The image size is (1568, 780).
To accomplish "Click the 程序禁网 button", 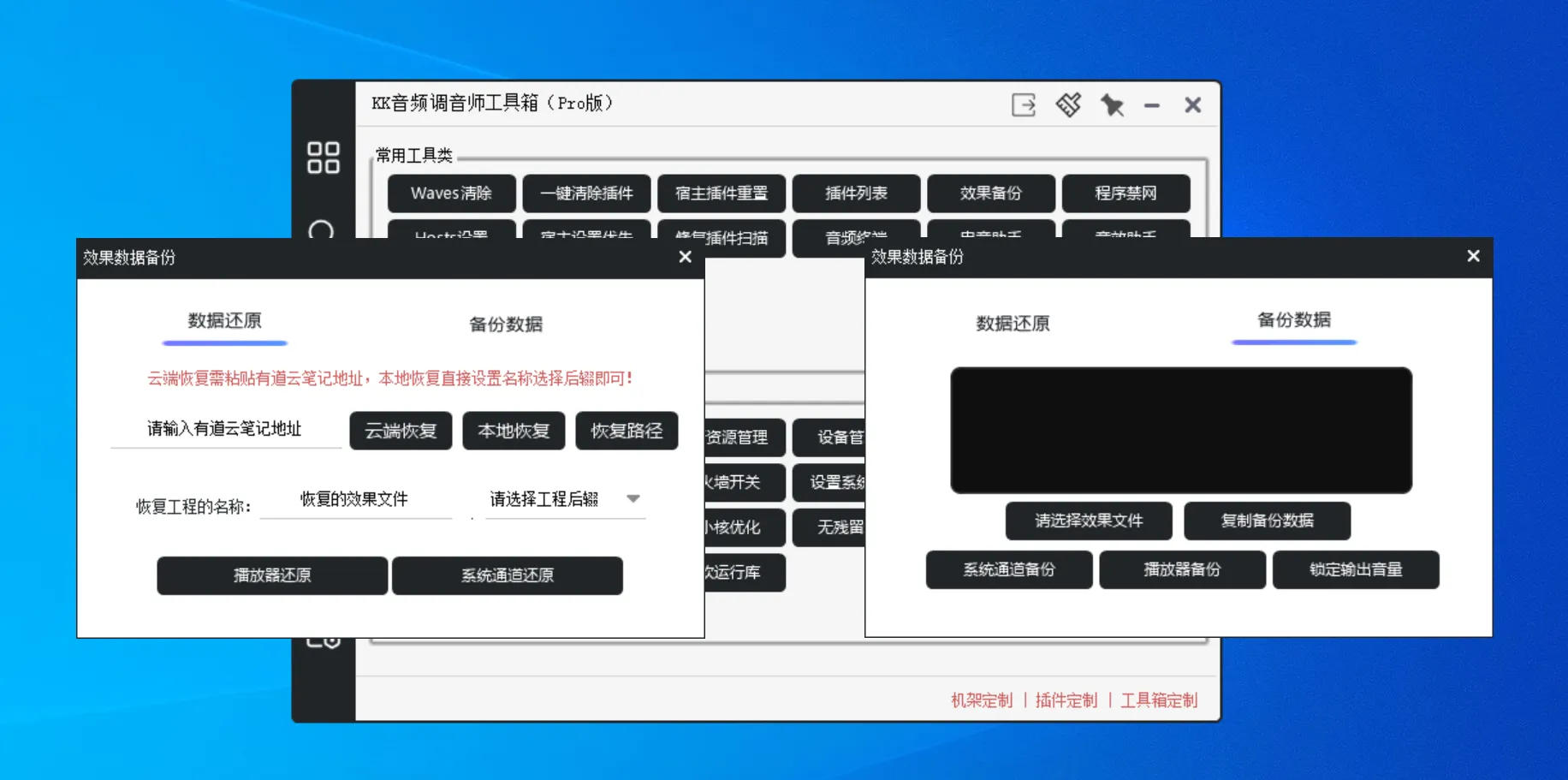I will point(1126,194).
